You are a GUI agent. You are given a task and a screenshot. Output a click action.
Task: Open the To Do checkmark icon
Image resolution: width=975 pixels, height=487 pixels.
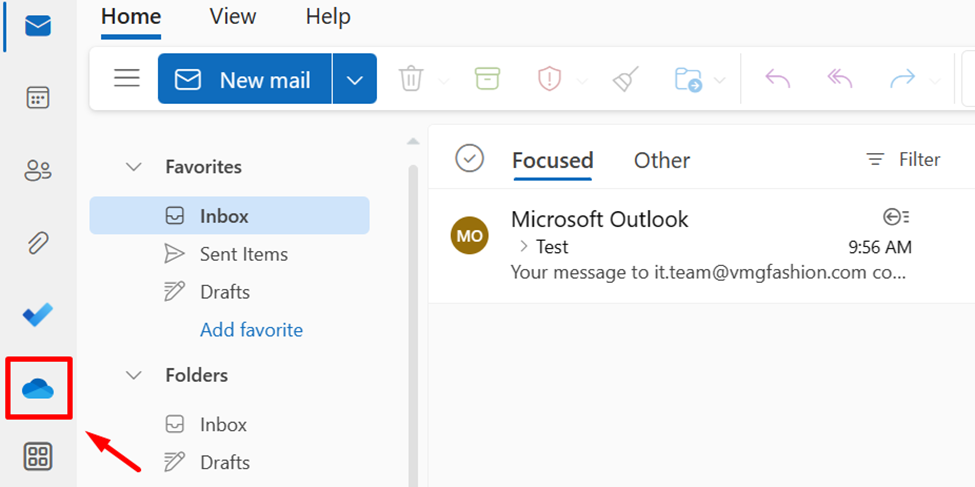pyautogui.click(x=38, y=315)
